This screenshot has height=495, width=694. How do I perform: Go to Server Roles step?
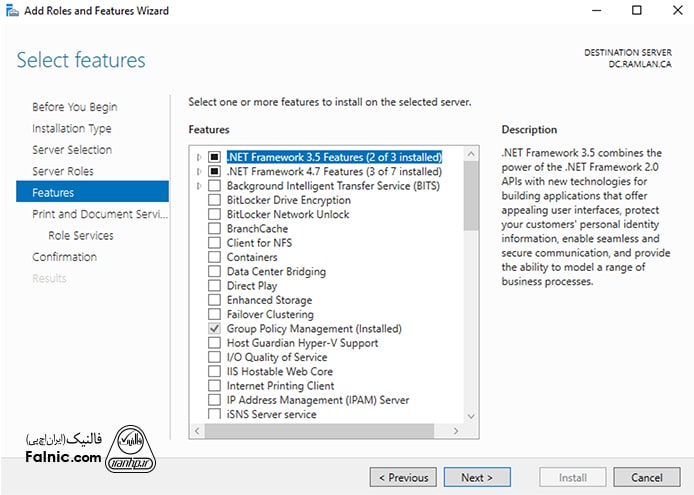(x=63, y=171)
